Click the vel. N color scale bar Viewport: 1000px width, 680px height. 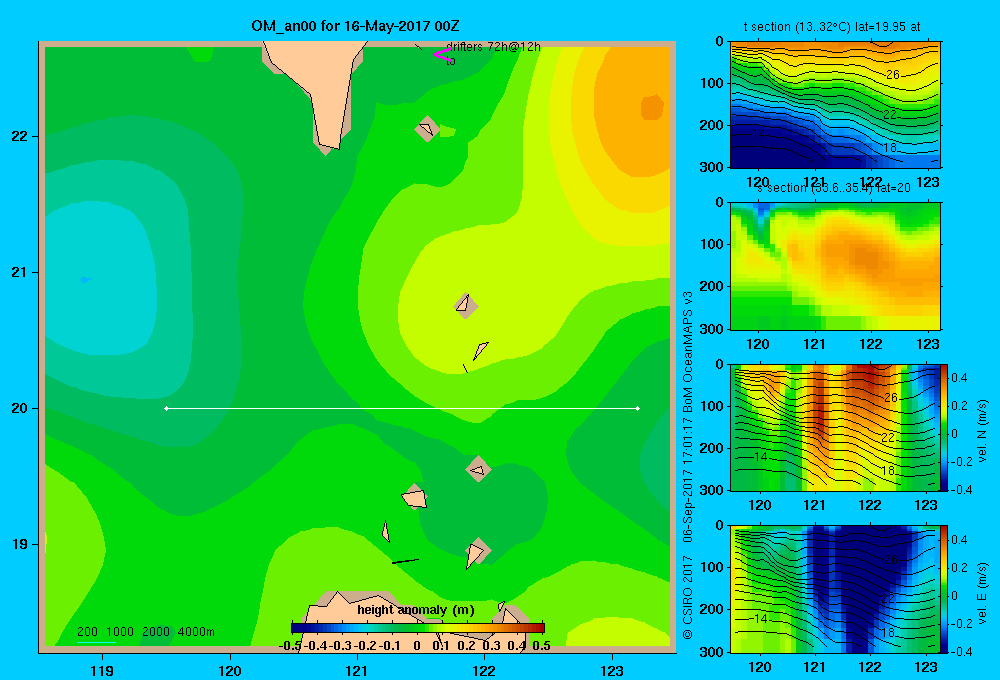coord(944,427)
